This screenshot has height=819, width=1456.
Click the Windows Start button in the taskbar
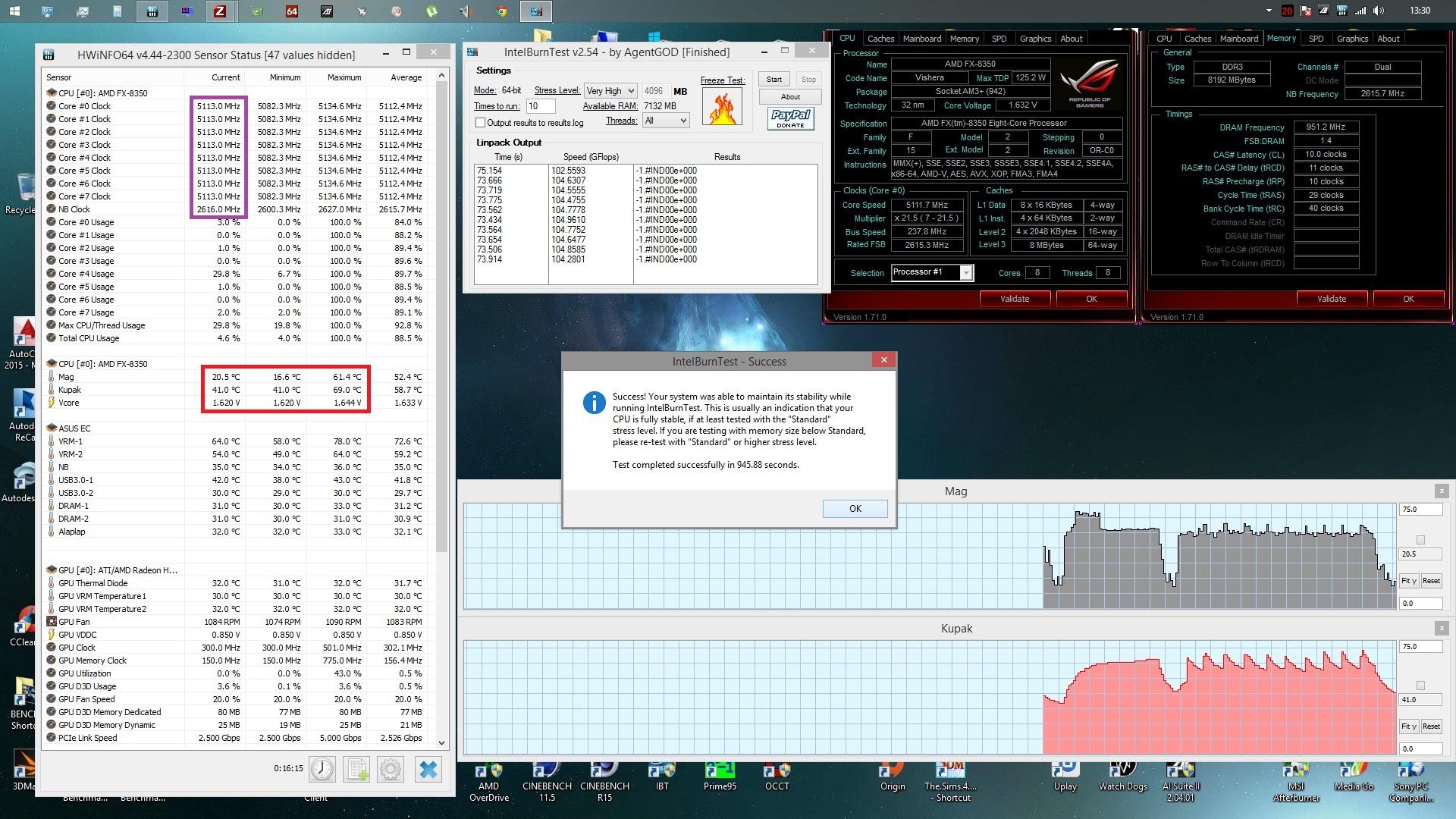click(14, 11)
